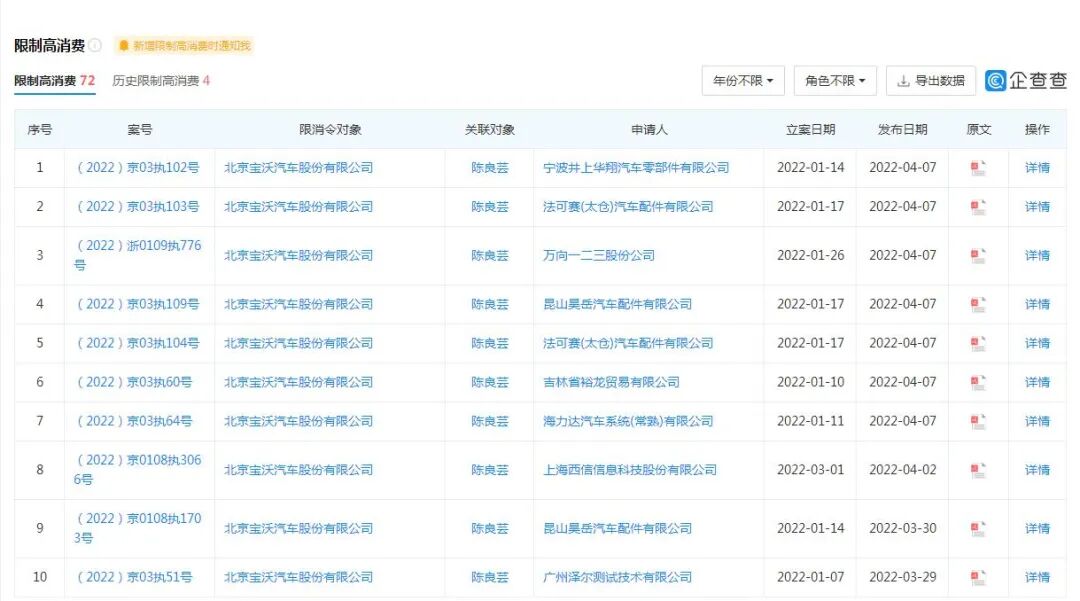Open applicant 上海西信信息科技股份有限公司
The height and width of the screenshot is (601, 1080).
pyautogui.click(x=630, y=470)
